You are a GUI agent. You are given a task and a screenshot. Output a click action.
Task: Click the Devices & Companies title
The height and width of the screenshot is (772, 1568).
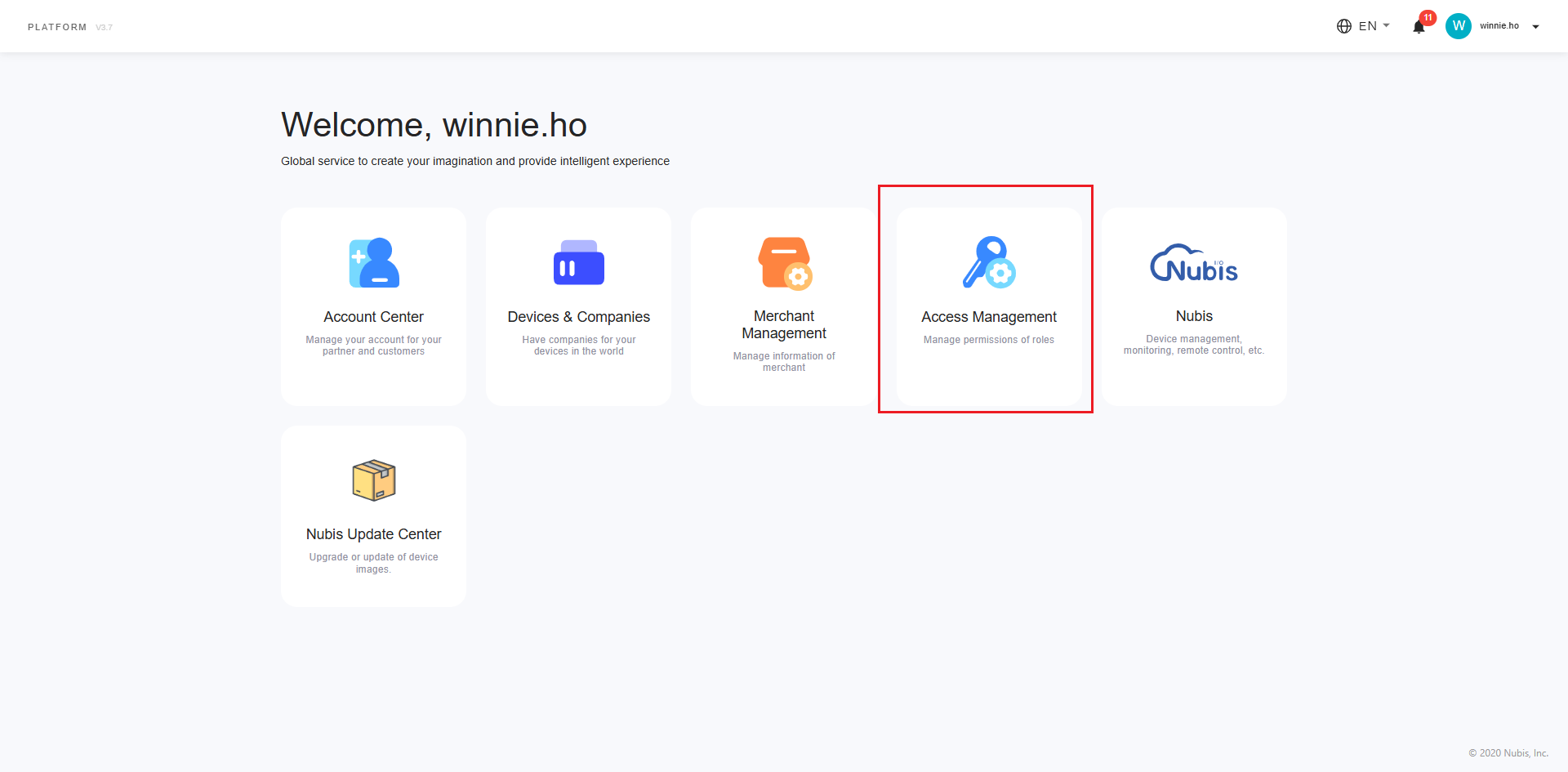[x=579, y=317]
